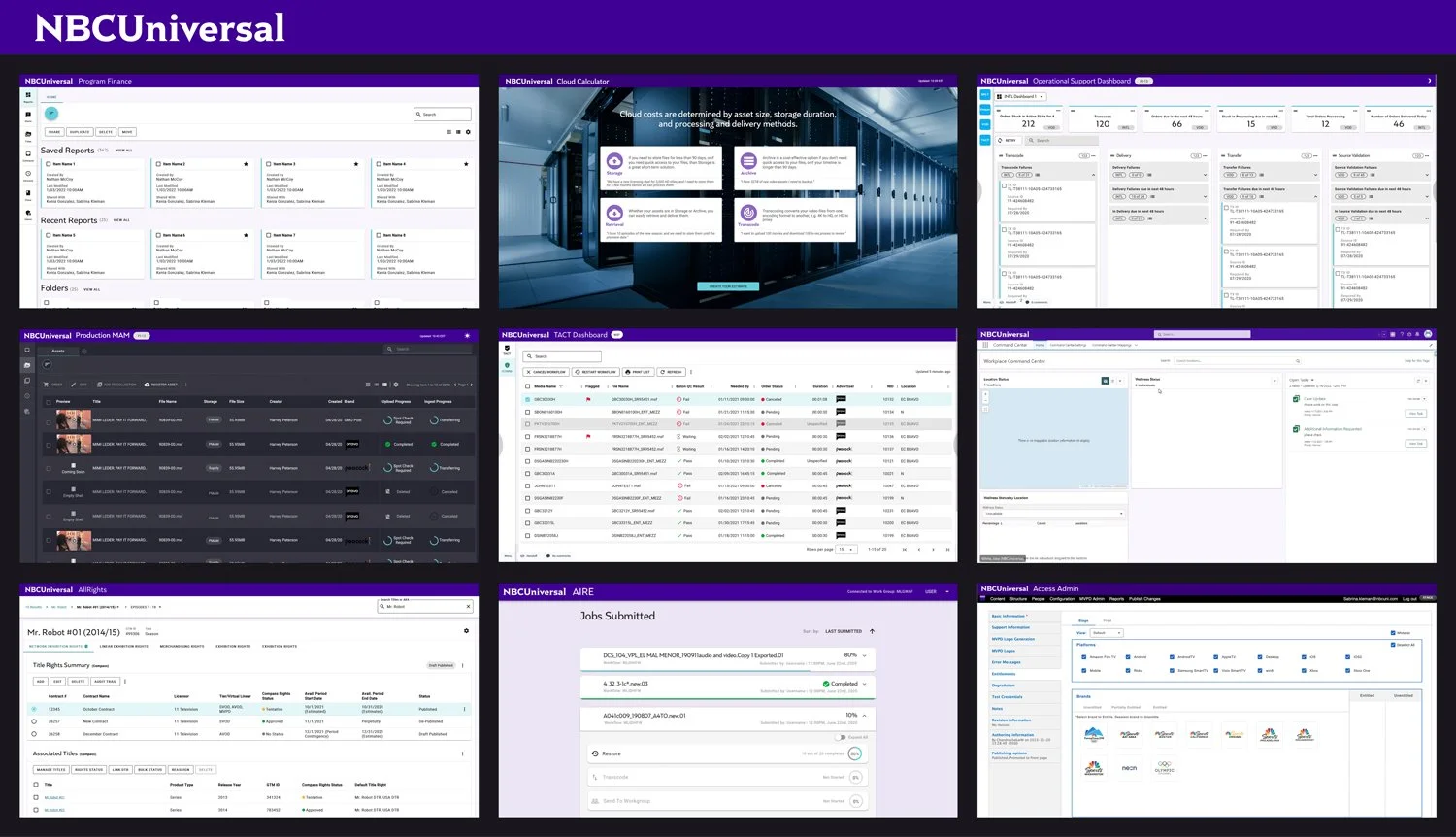The image size is (1456, 837).
Task: Toggle the Deselect All checkbox in Access Admin
Action: click(x=1393, y=645)
